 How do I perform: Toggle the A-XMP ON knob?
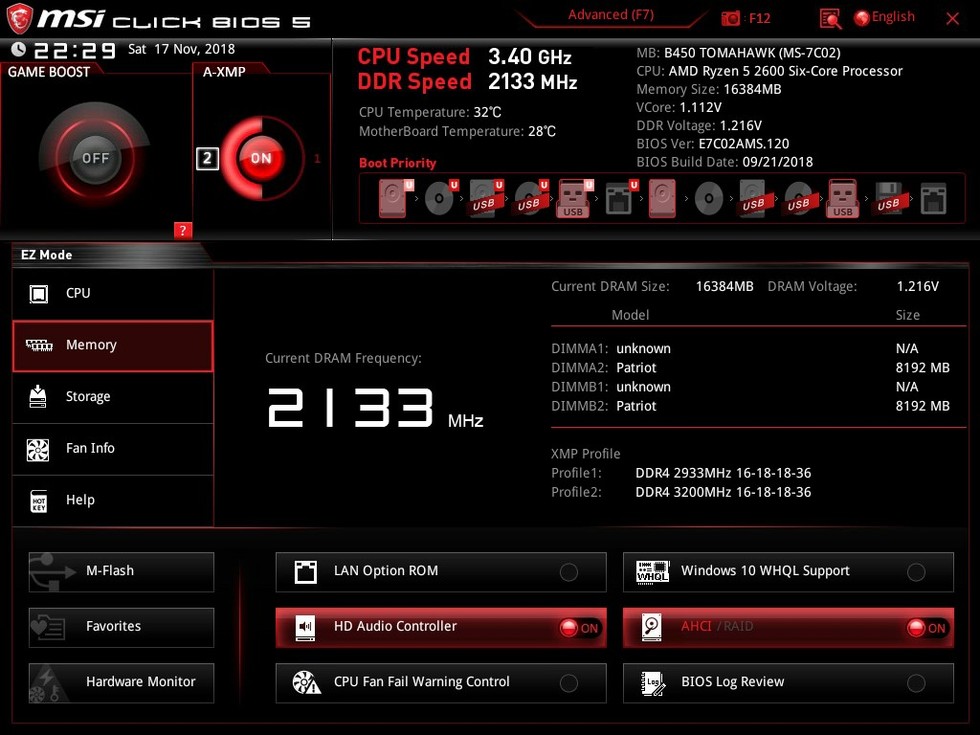(x=262, y=158)
